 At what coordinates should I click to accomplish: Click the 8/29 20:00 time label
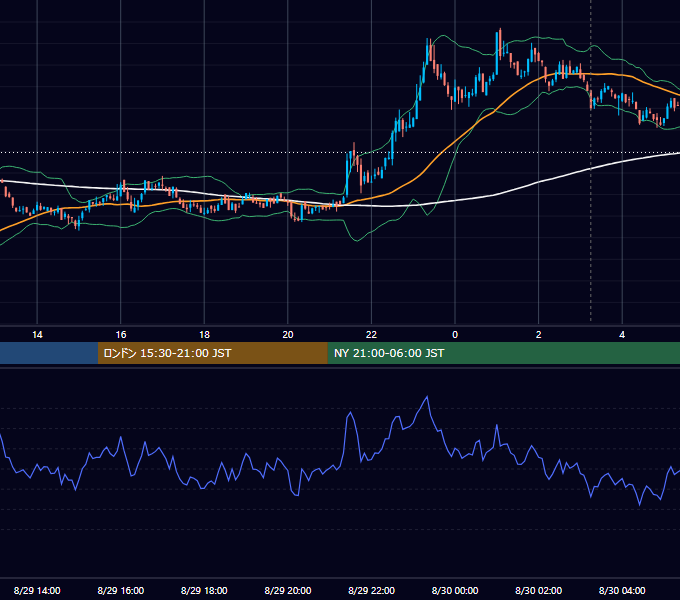288,590
